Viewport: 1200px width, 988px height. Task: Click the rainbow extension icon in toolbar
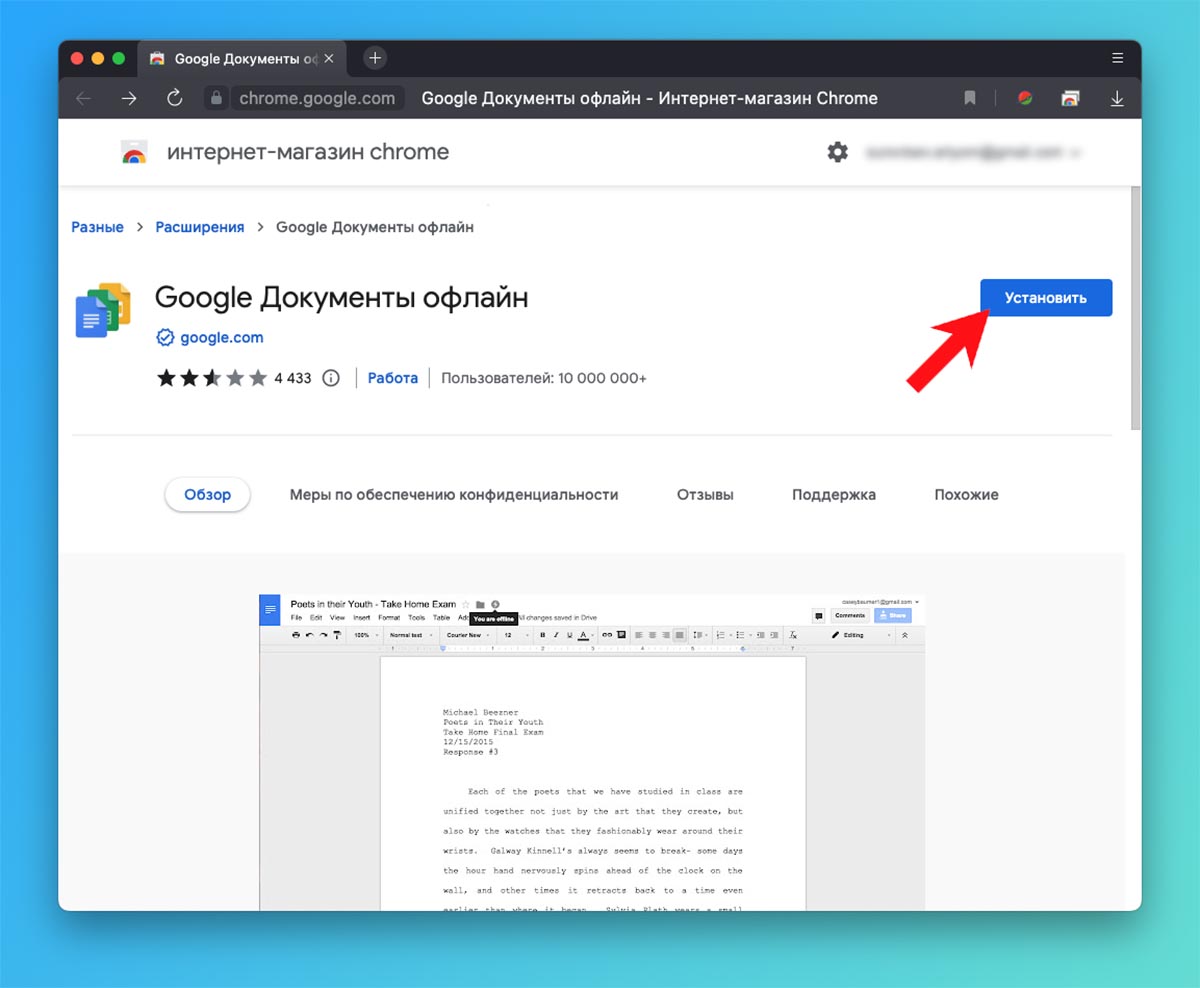tap(1070, 98)
